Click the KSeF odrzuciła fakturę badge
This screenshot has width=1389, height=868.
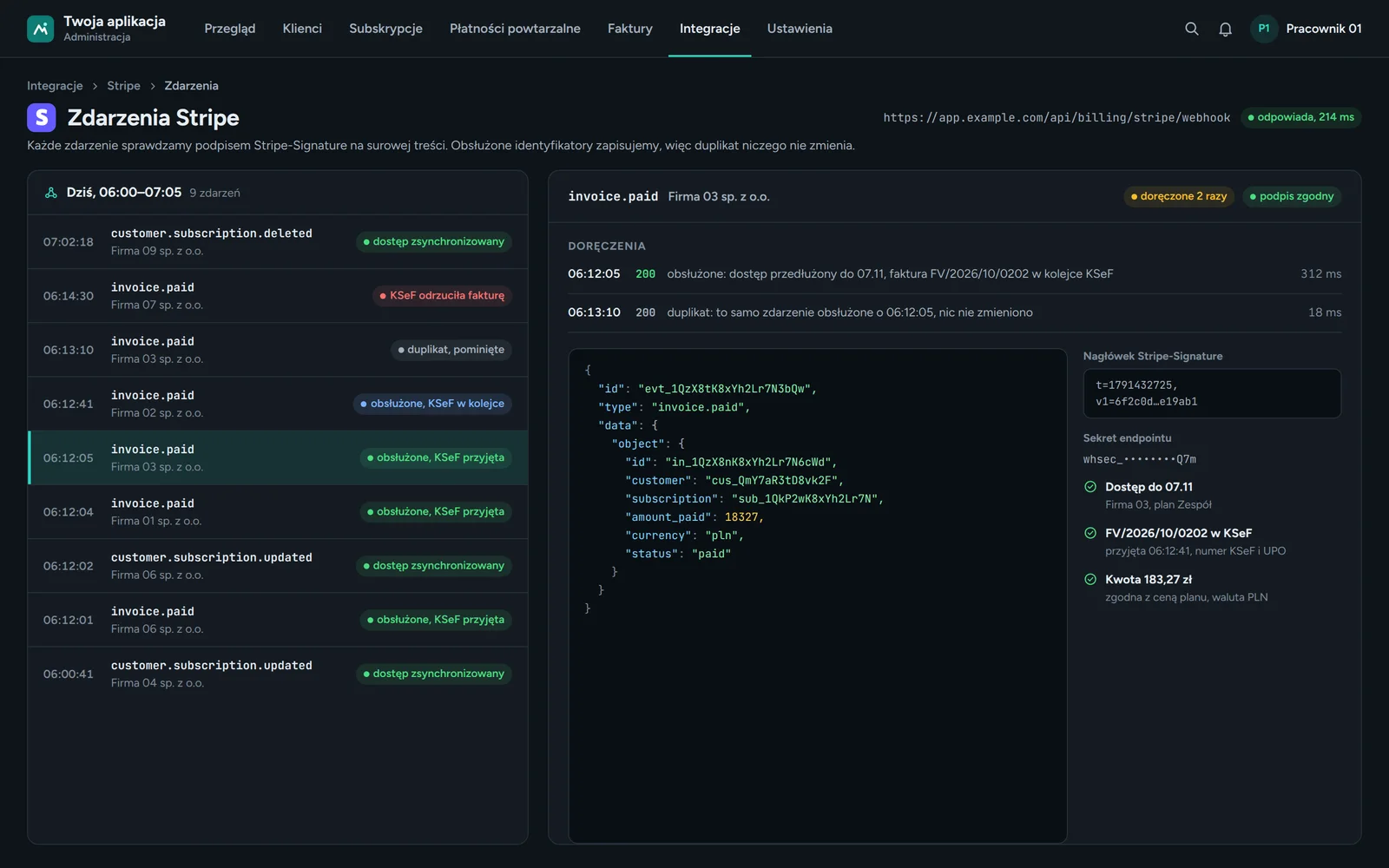(442, 296)
